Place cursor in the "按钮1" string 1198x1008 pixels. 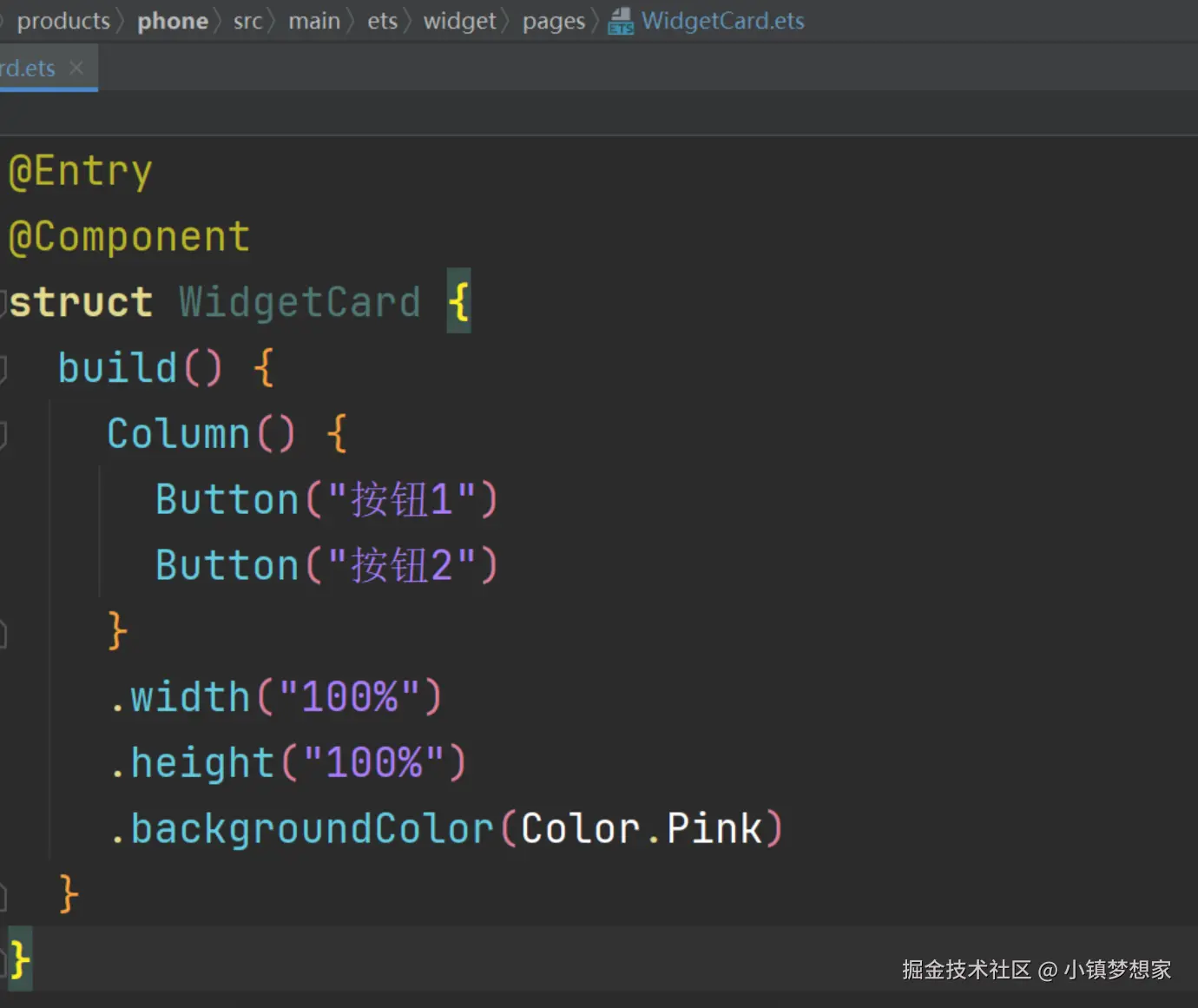point(401,500)
